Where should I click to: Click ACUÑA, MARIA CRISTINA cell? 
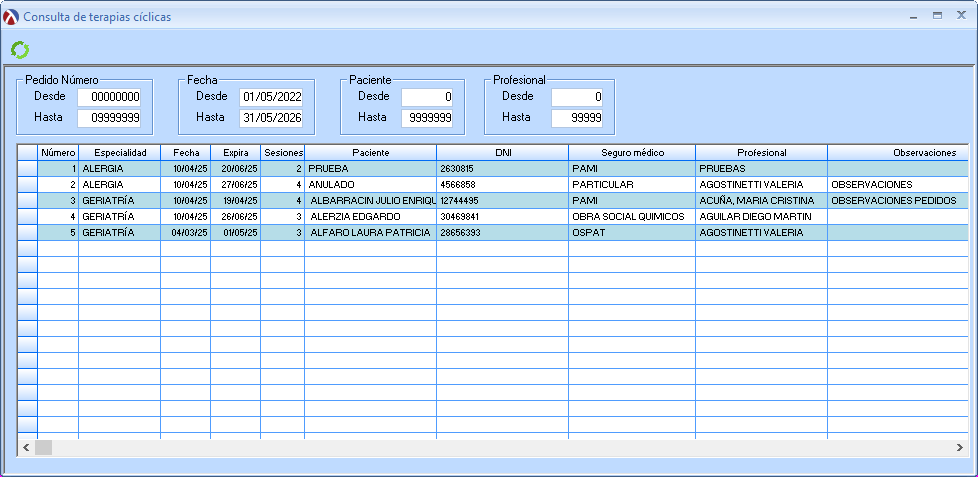coord(762,201)
